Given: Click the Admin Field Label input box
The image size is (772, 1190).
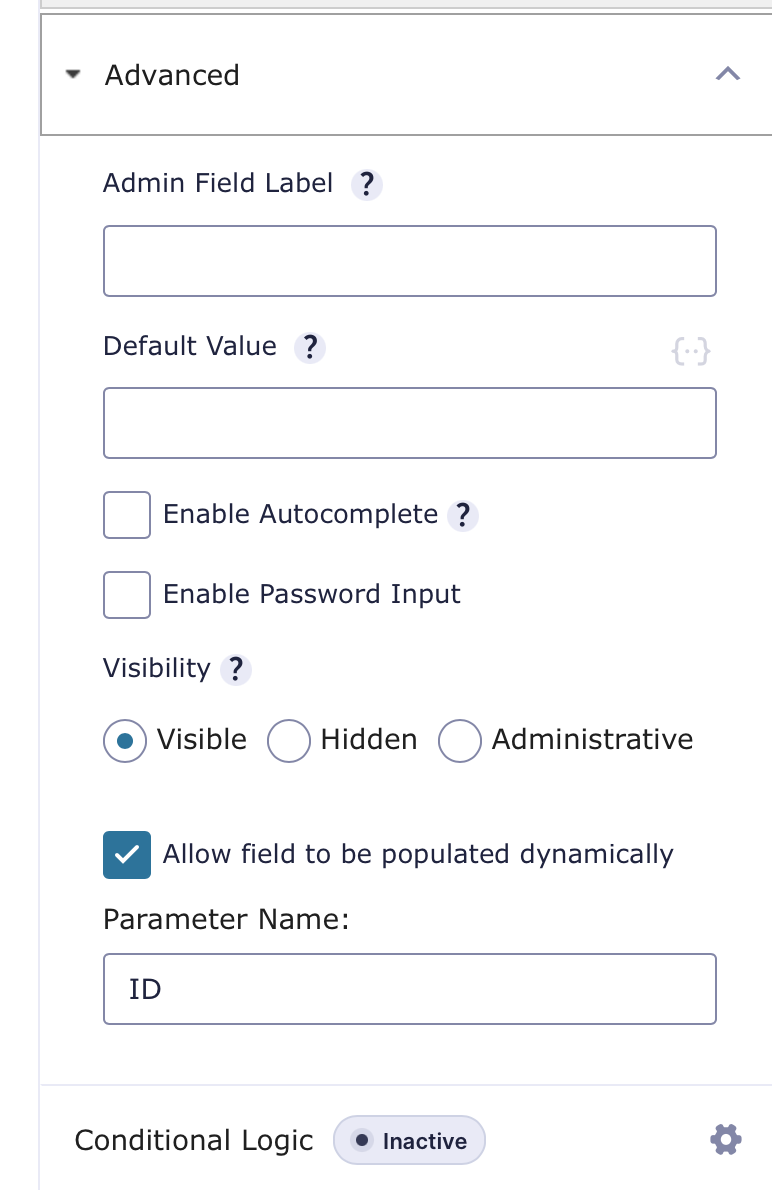Looking at the screenshot, I should point(409,260).
